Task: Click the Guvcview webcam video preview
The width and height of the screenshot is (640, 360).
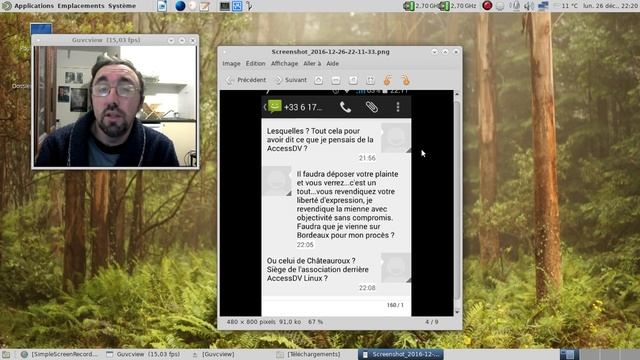Action: pyautogui.click(x=116, y=106)
